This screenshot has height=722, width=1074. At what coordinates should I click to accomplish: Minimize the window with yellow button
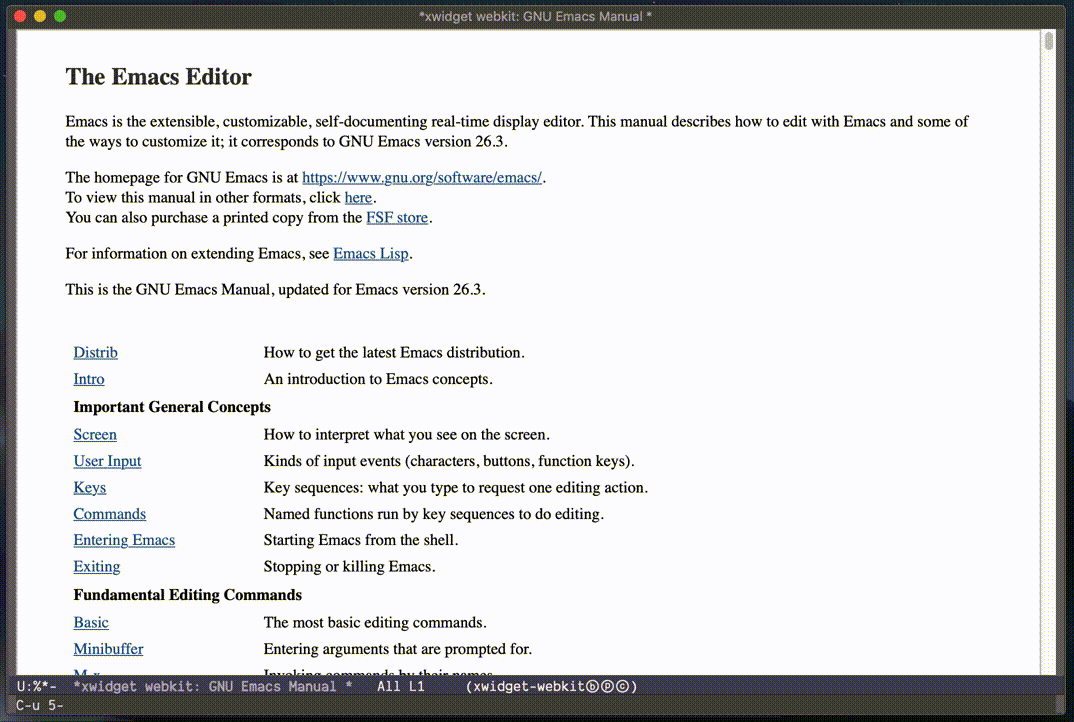click(40, 16)
